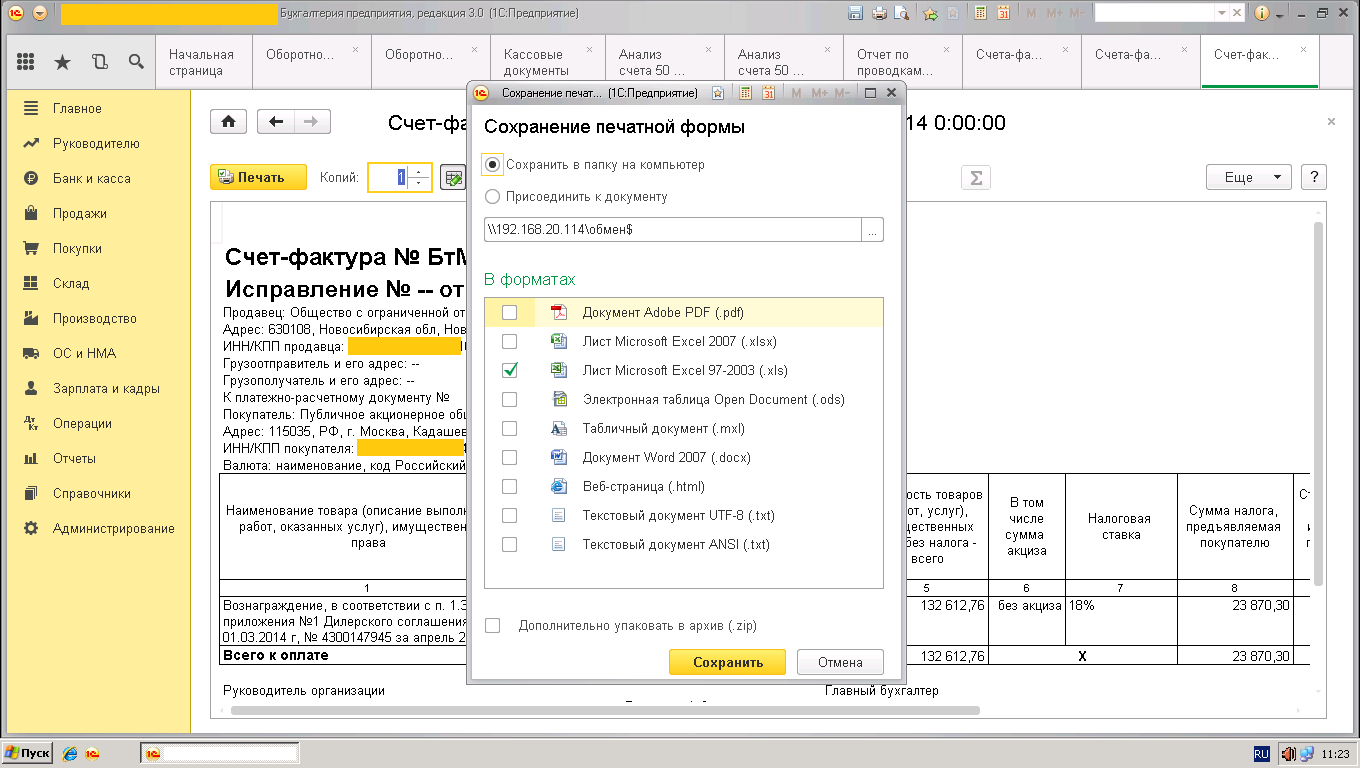Open the Зарплата и кадры section

tap(106, 388)
